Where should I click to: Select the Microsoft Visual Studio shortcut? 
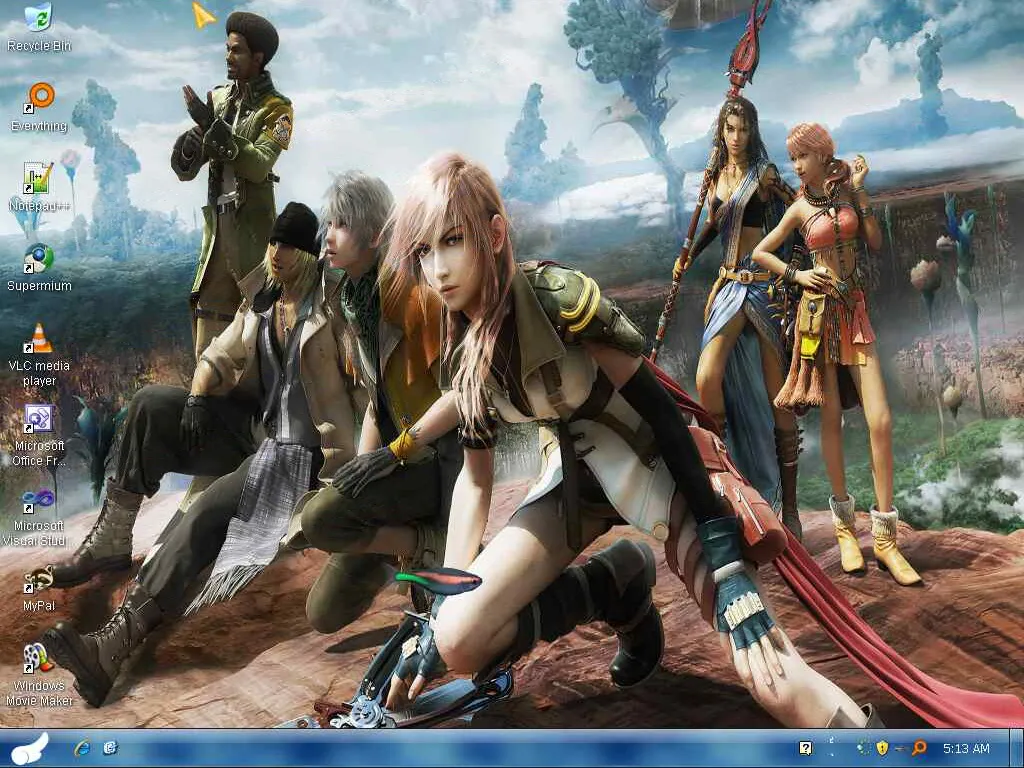point(39,516)
